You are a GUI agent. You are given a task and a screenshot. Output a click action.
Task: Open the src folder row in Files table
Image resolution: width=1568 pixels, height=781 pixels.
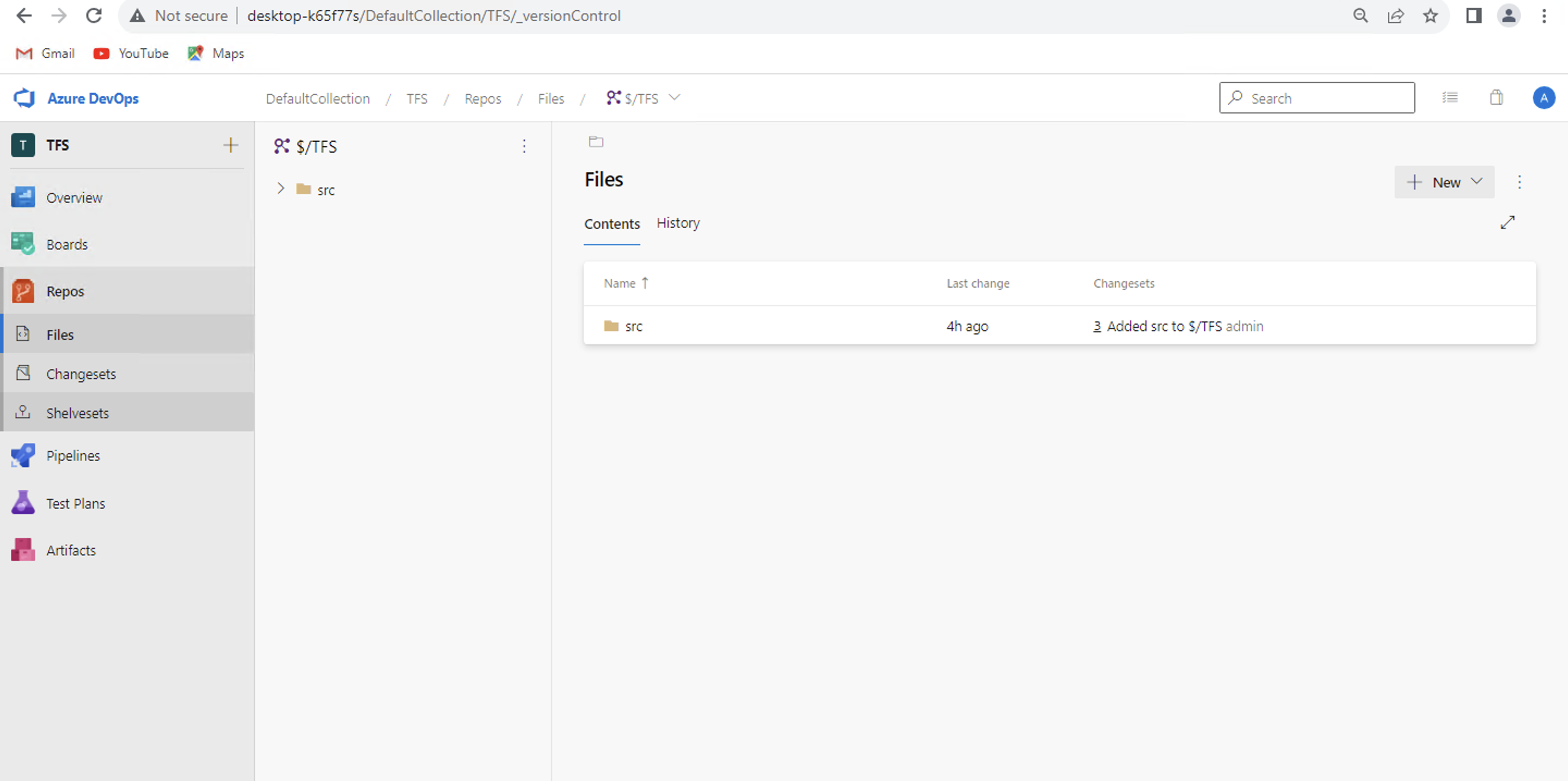click(1059, 326)
